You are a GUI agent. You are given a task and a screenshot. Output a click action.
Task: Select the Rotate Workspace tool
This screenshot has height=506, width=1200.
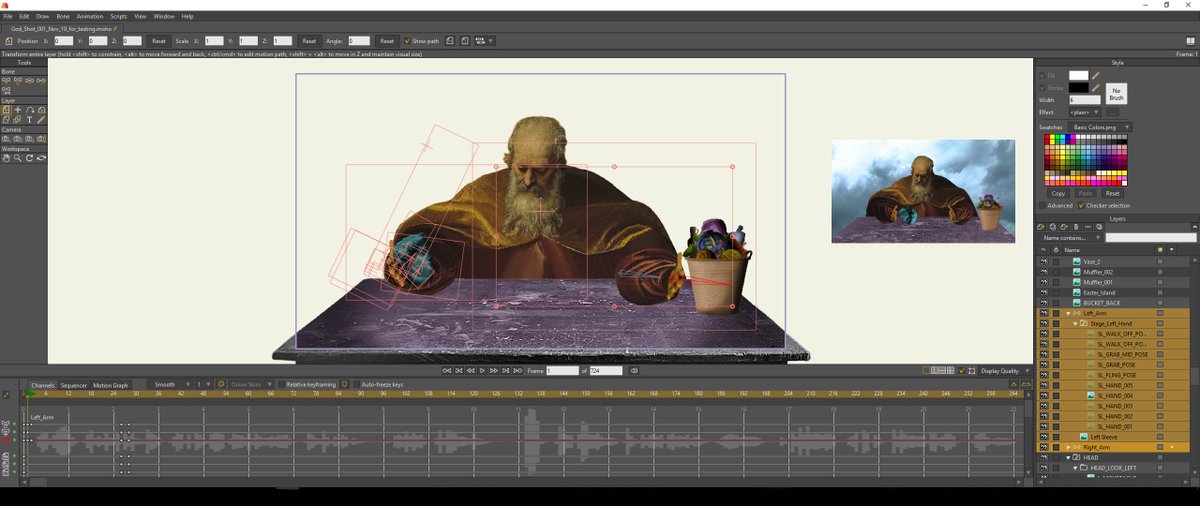(x=30, y=158)
